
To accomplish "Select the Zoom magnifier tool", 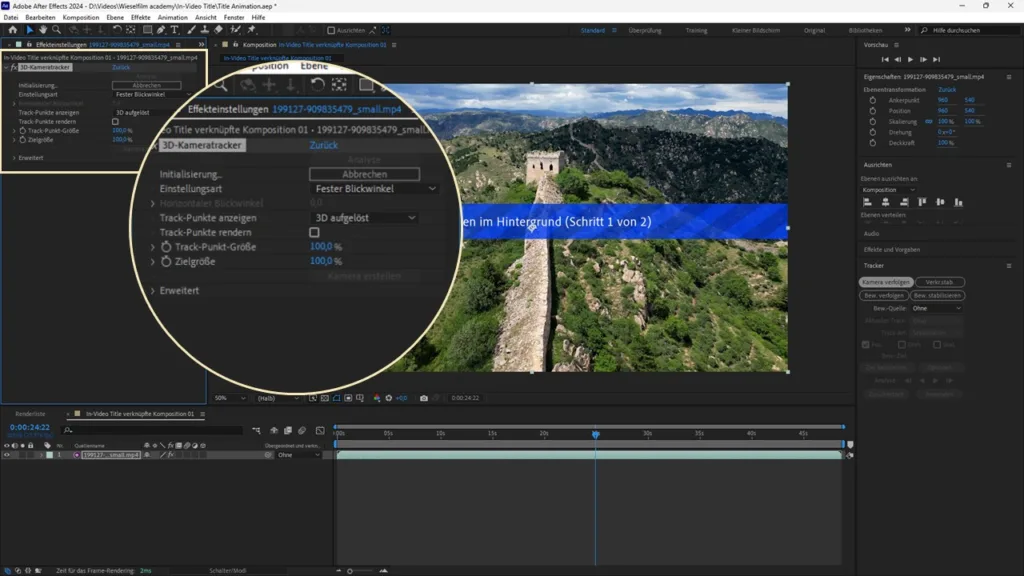I will [x=57, y=30].
